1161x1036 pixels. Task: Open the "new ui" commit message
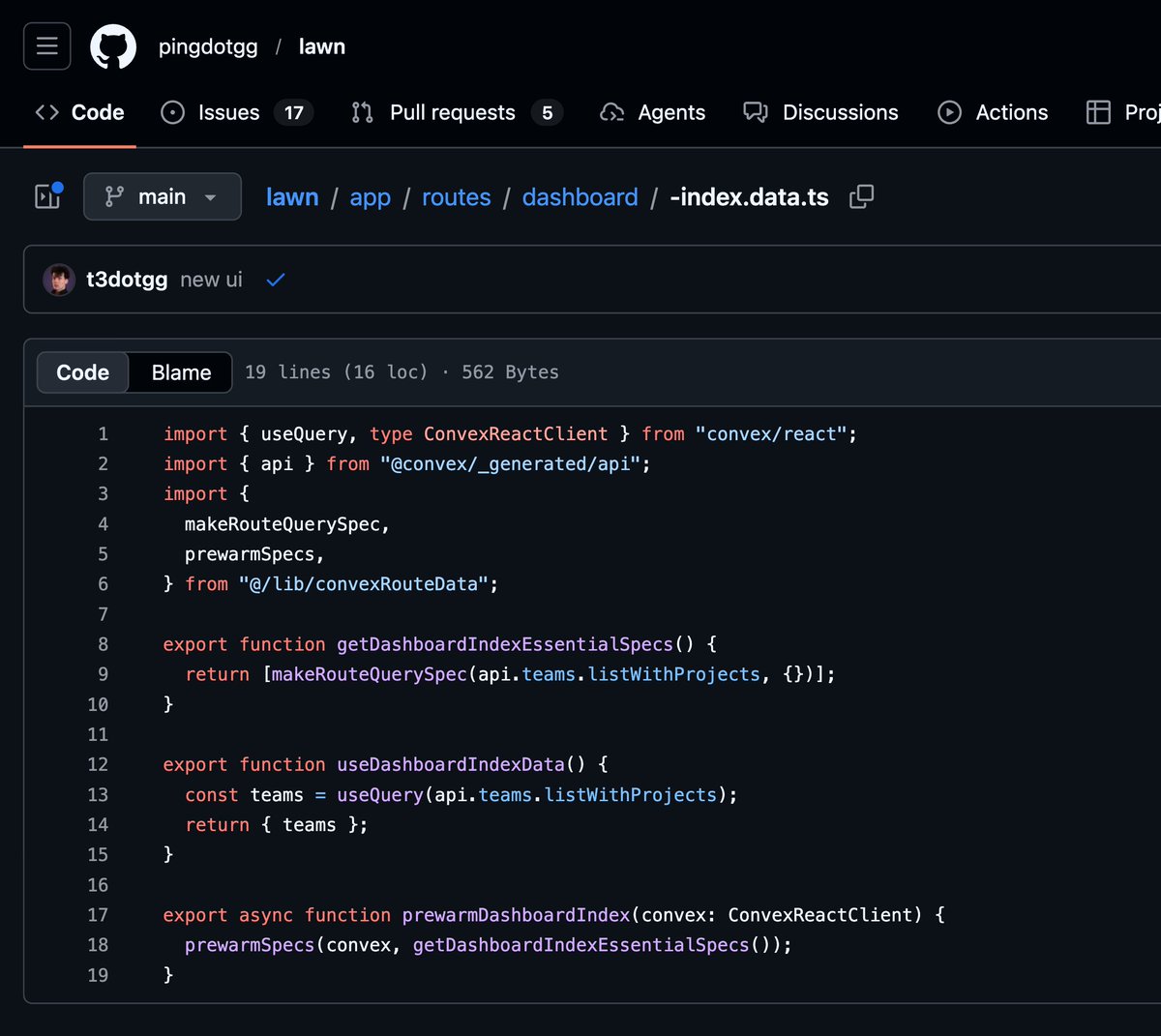[211, 280]
